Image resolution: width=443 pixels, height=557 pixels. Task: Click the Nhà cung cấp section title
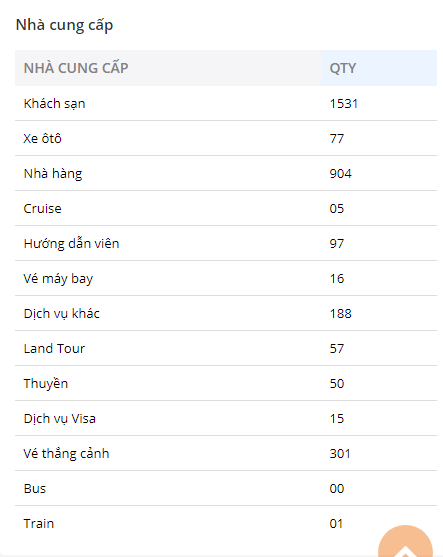pyautogui.click(x=64, y=25)
